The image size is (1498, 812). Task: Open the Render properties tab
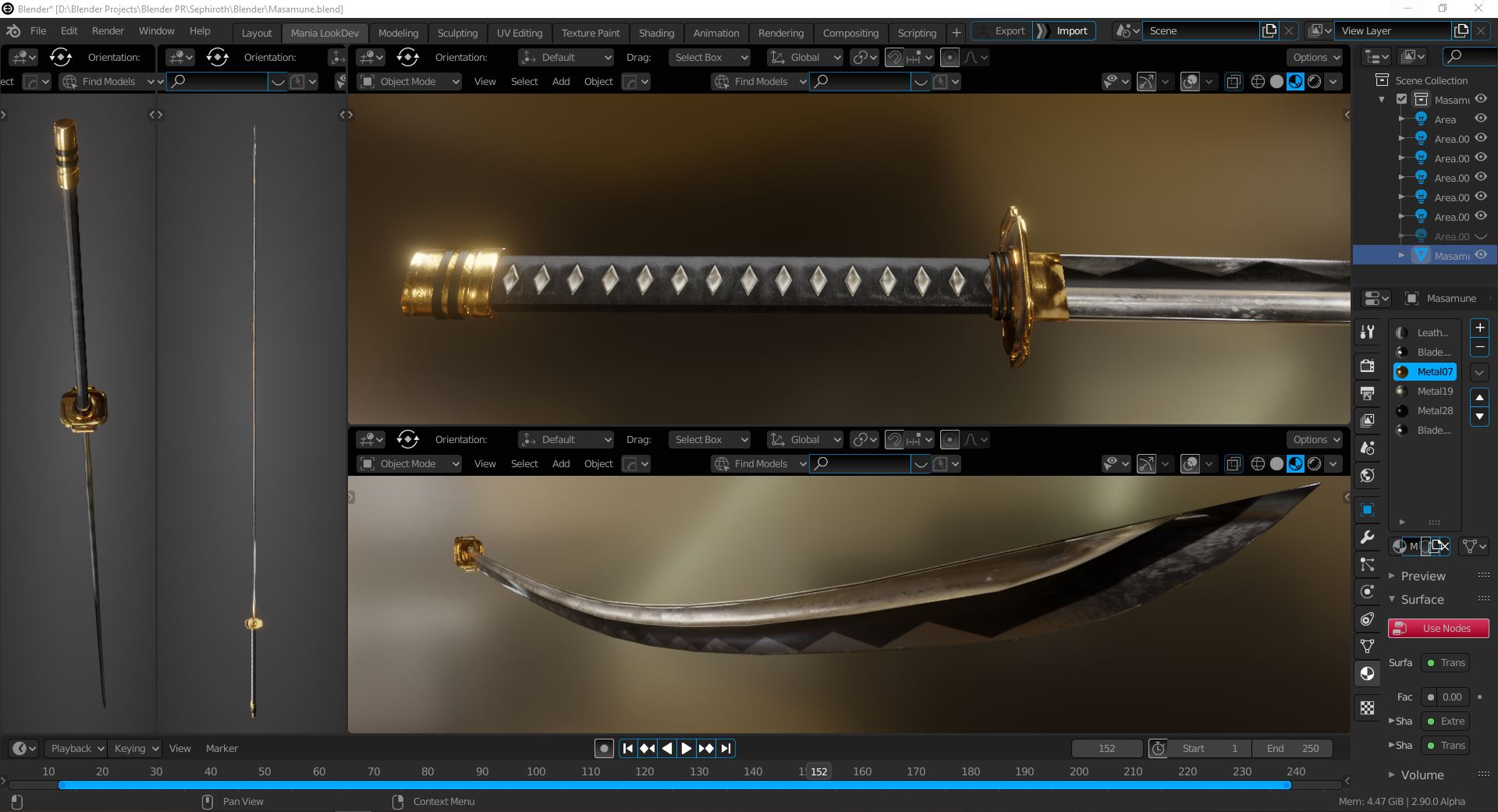(x=1367, y=365)
